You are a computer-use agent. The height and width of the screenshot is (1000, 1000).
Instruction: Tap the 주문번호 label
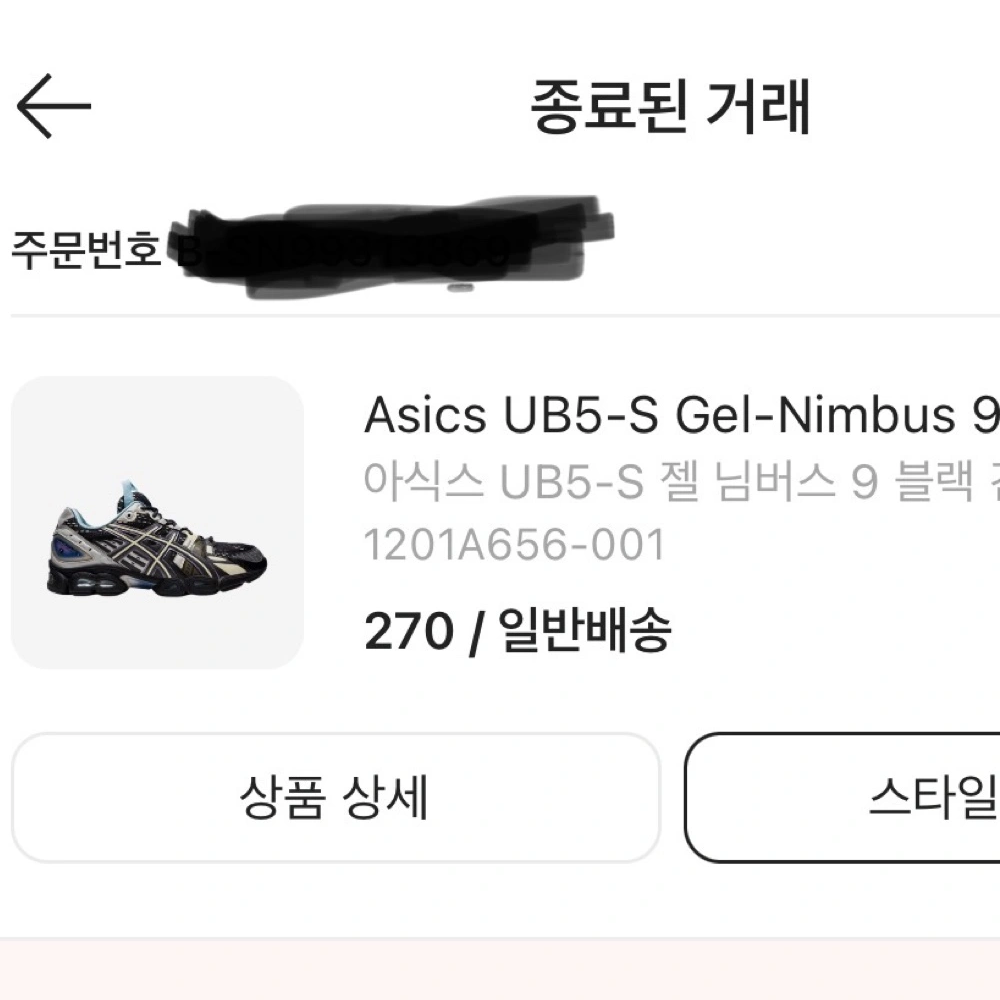(86, 249)
